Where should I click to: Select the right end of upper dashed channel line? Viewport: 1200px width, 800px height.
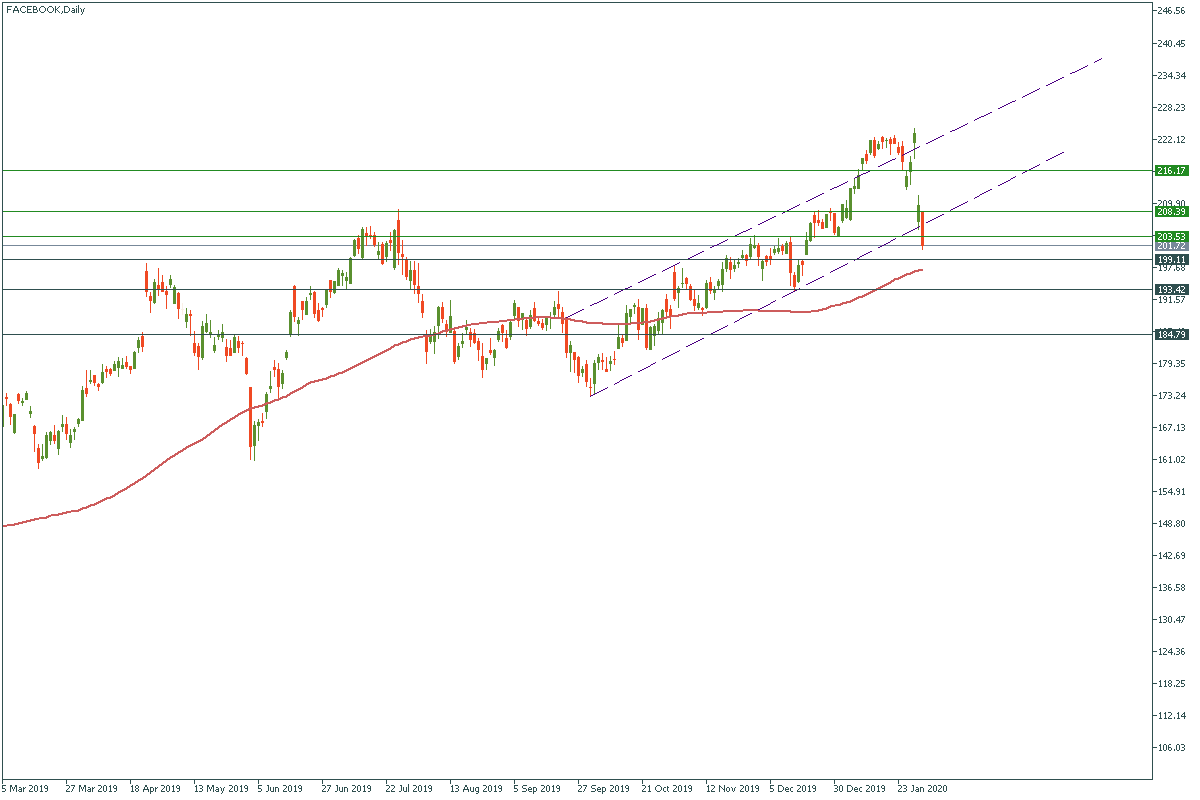(x=1102, y=58)
